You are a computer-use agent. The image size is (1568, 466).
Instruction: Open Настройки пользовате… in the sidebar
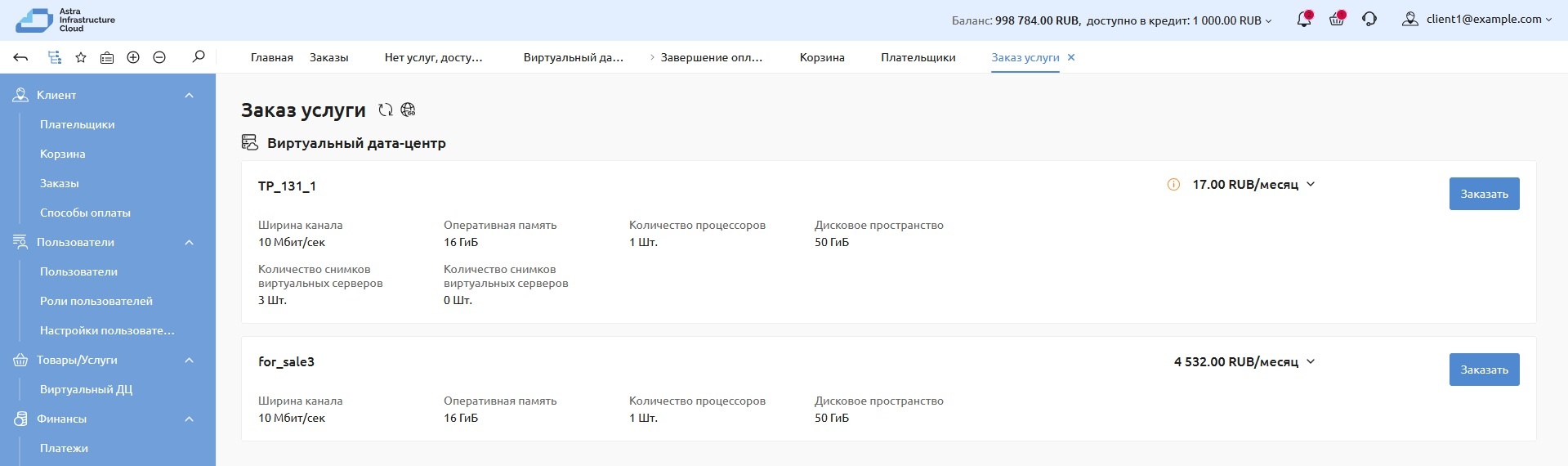click(108, 330)
